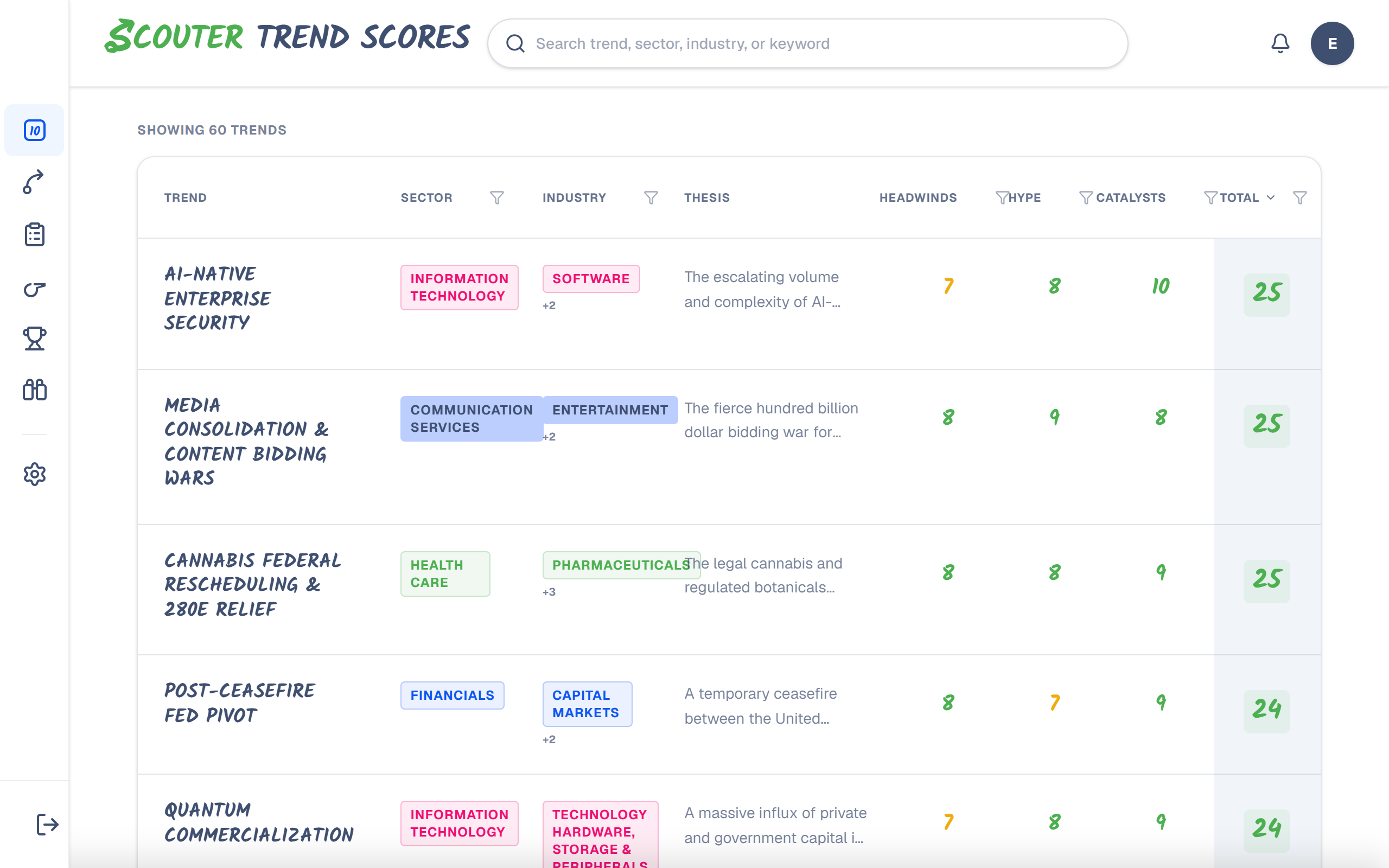The width and height of the screenshot is (1389, 868).
Task: Click the Pharmaceuticals industry tag
Action: point(621,565)
